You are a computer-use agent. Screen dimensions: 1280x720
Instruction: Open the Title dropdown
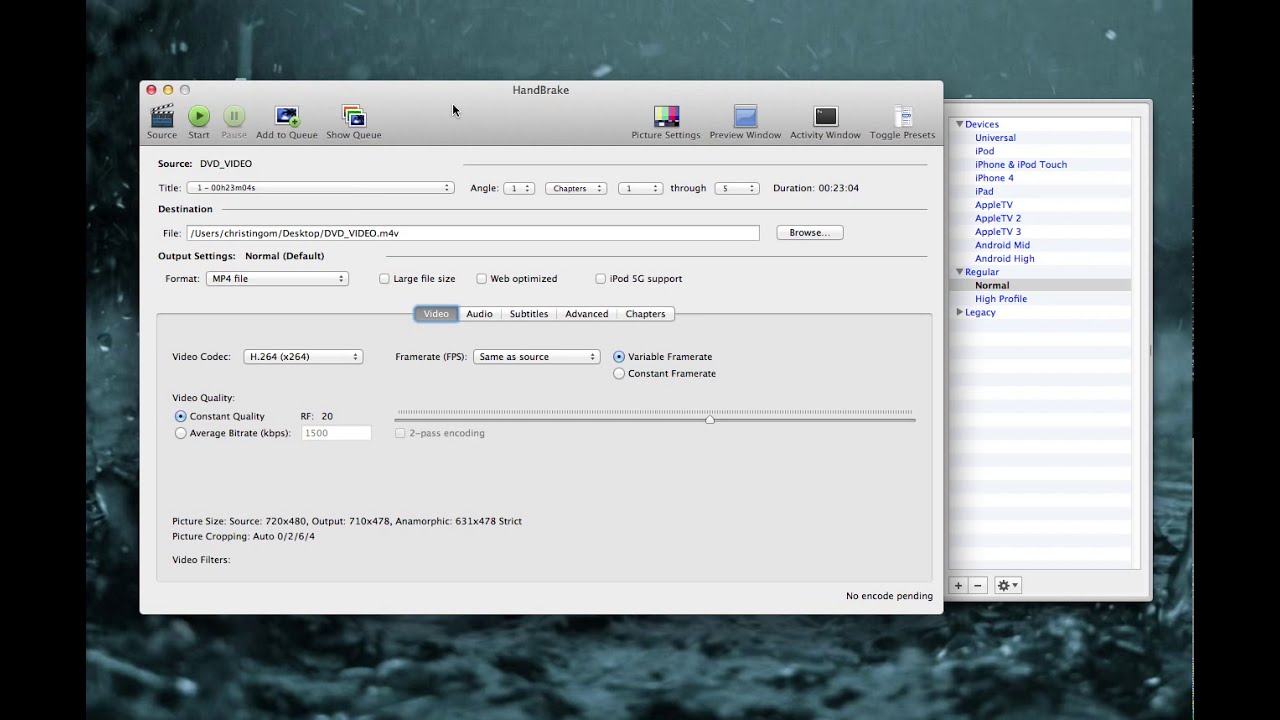(320, 188)
